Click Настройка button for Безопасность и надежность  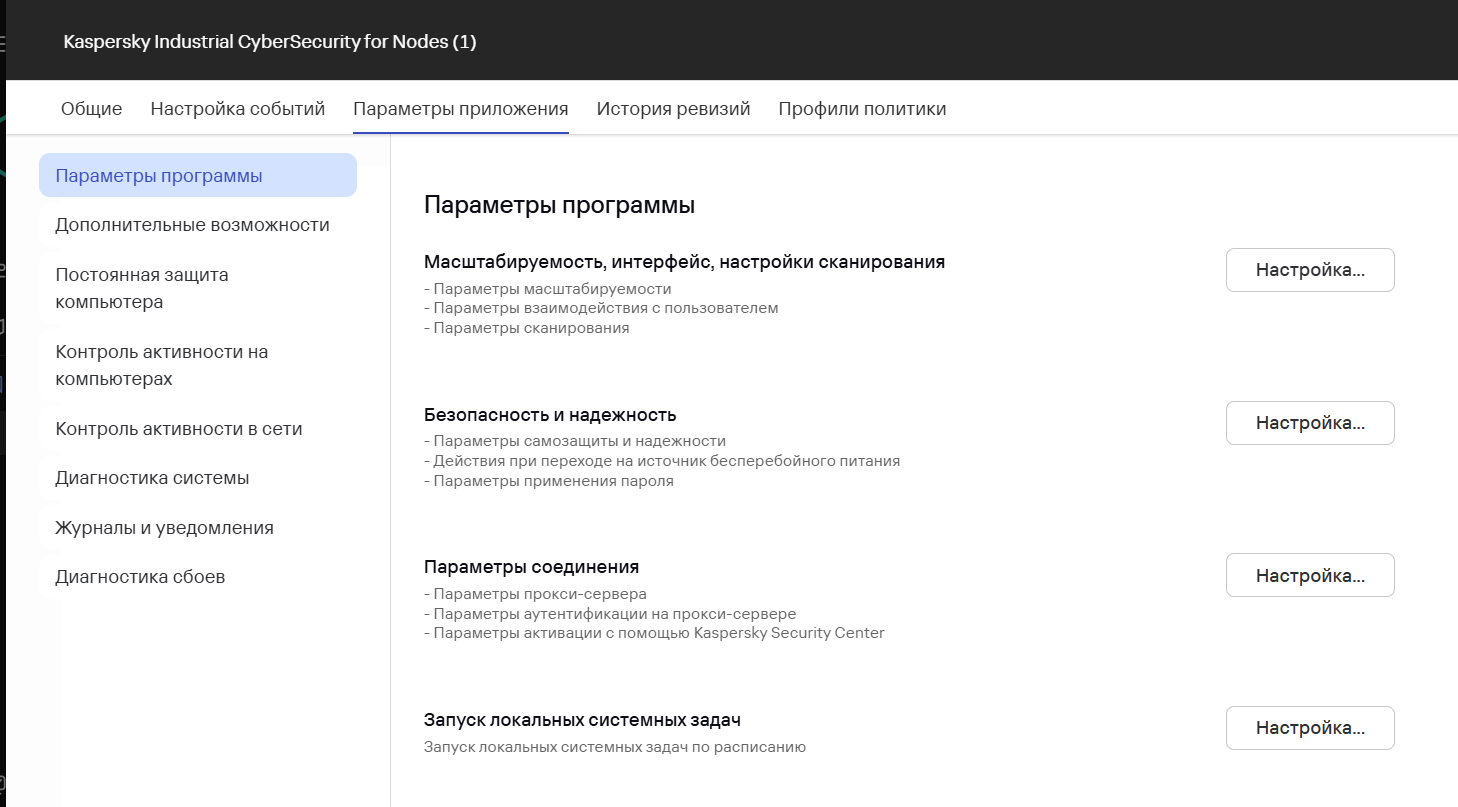[x=1310, y=423]
